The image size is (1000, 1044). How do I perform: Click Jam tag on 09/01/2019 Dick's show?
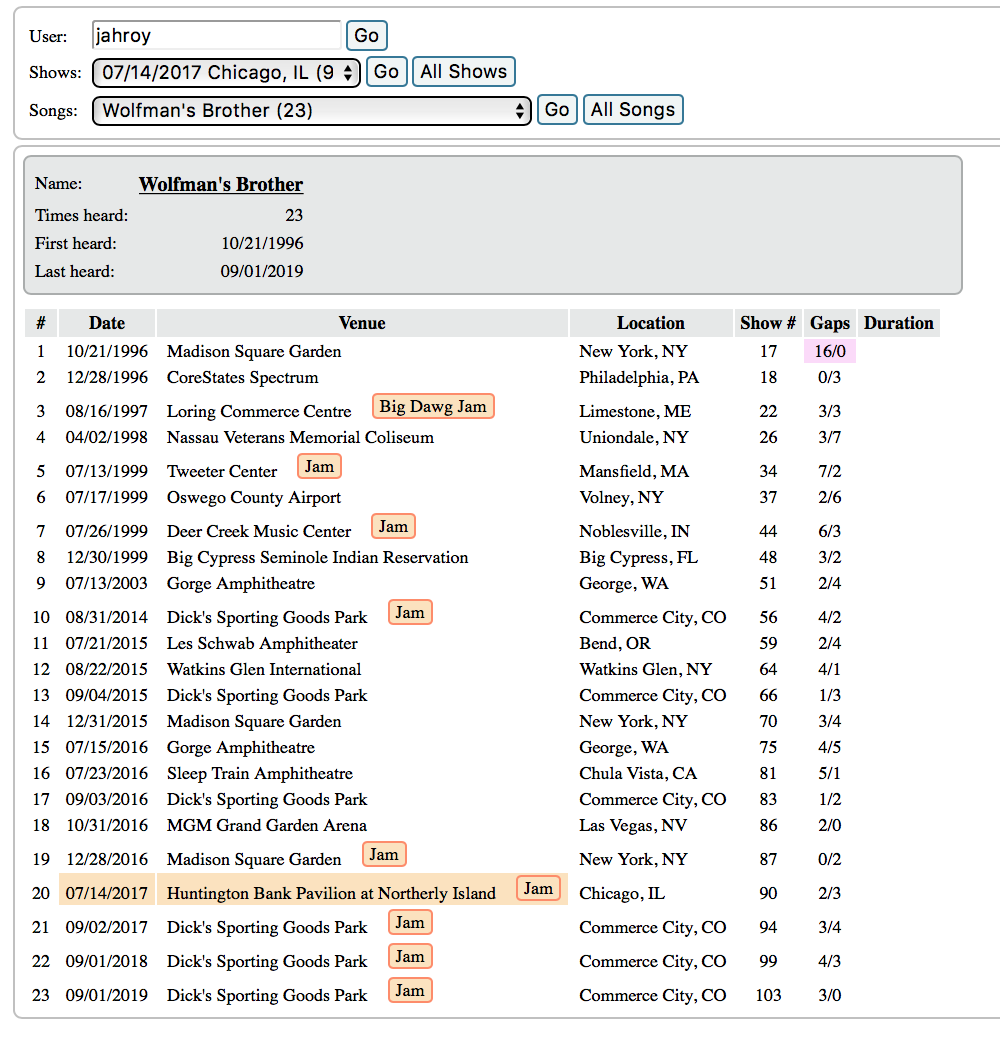point(409,990)
